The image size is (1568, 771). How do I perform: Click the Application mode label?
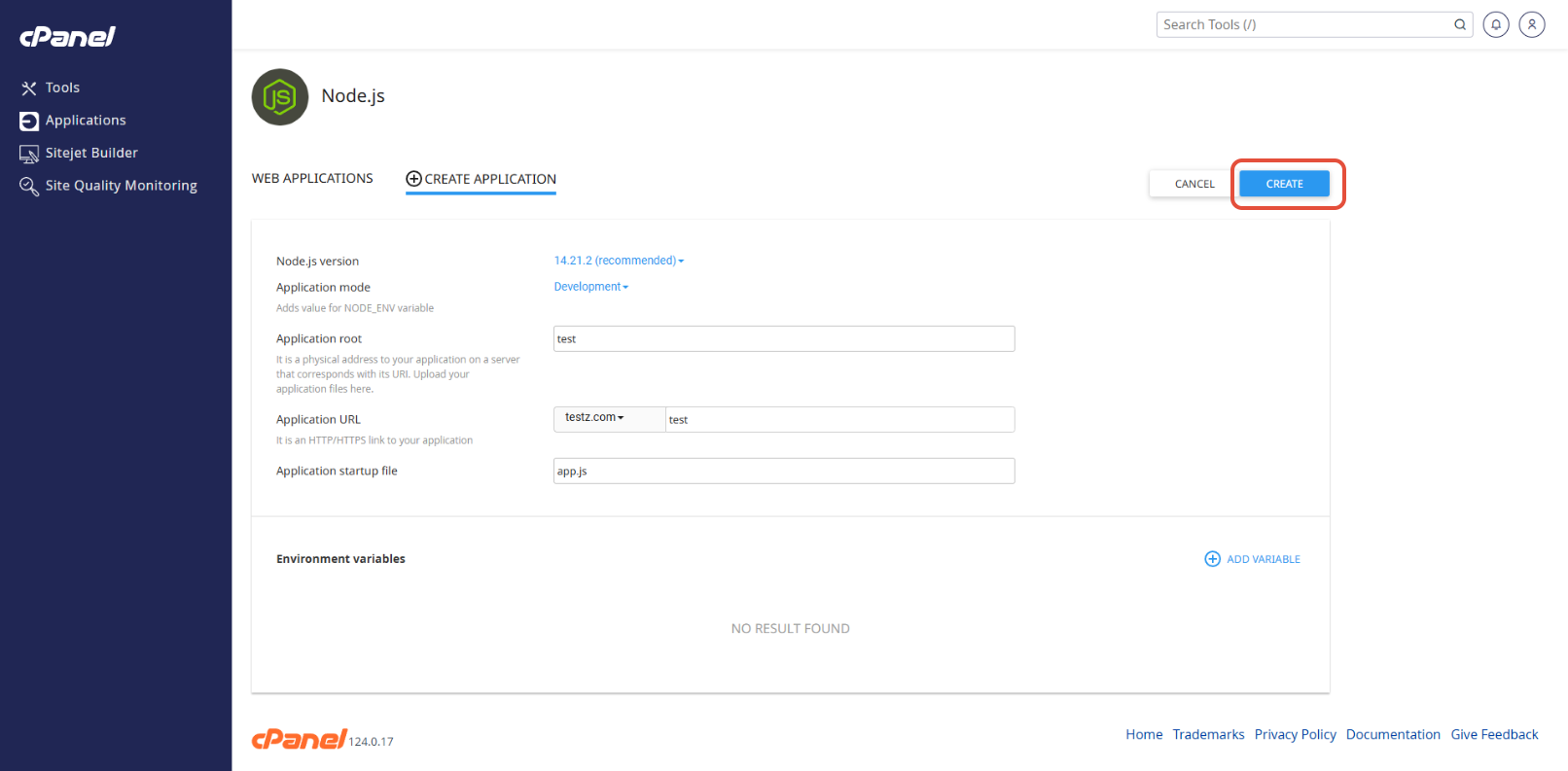[323, 288]
